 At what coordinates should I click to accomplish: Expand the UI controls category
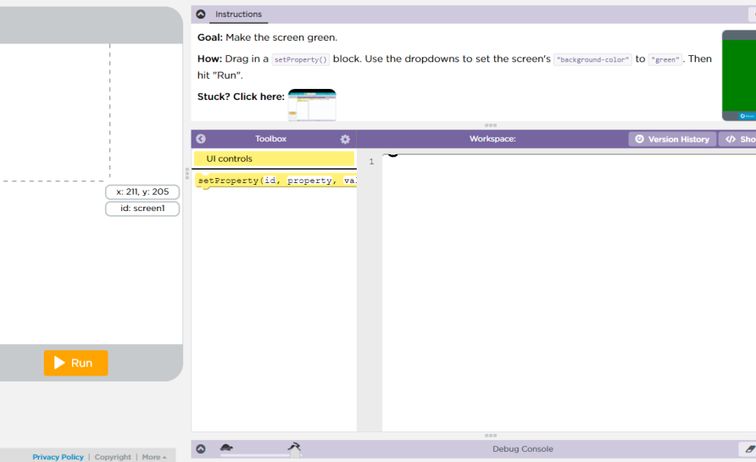click(x=273, y=159)
